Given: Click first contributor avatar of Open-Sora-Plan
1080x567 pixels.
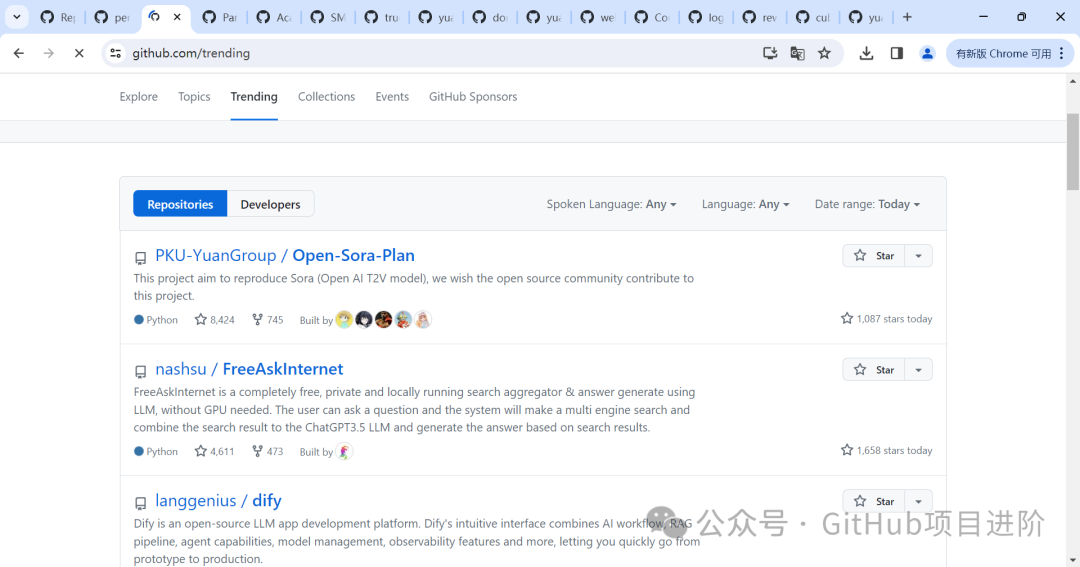Looking at the screenshot, I should click(x=344, y=320).
